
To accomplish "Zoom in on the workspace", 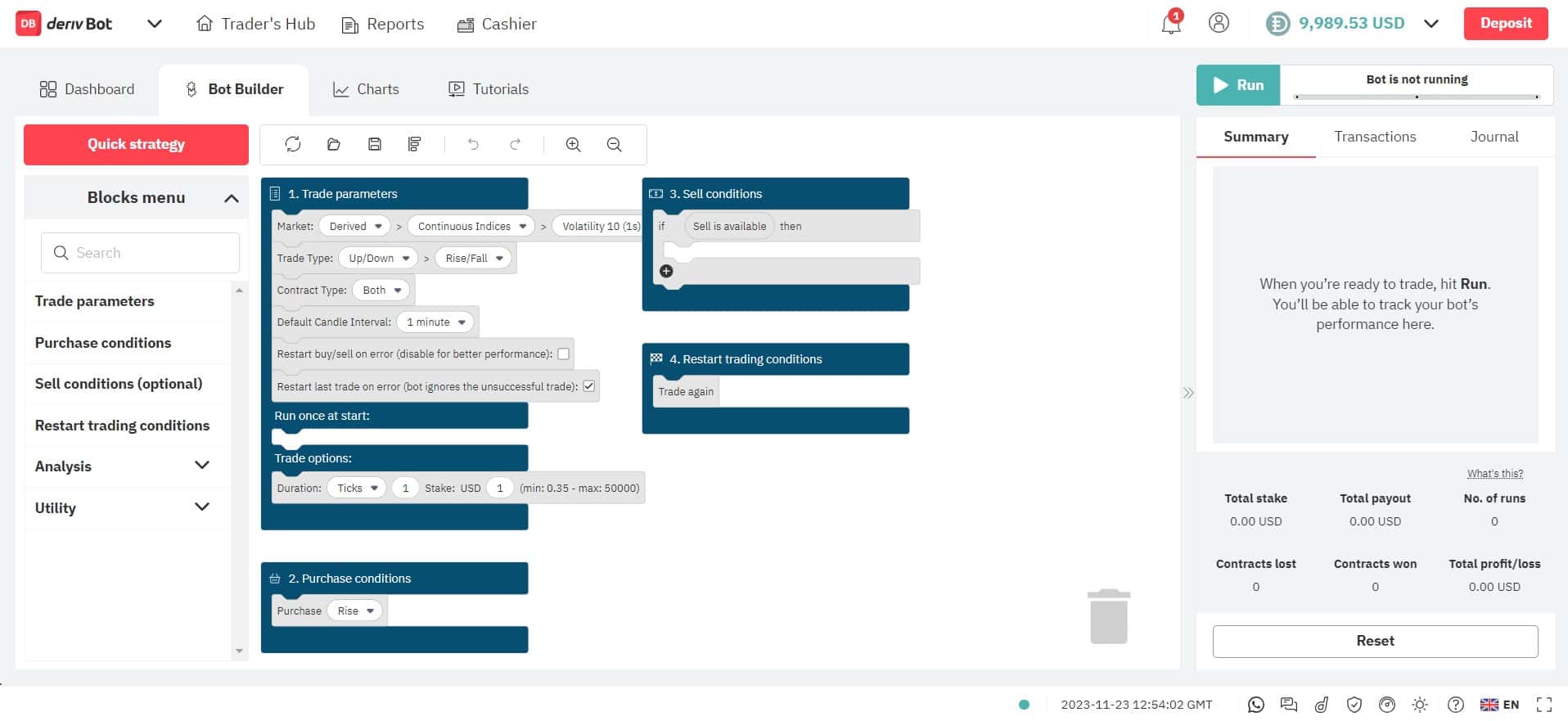I will [x=573, y=144].
